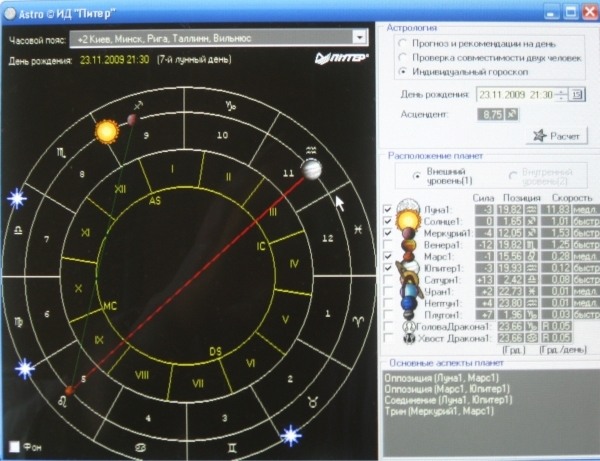Click the Sun icon in the planet list
600x461 pixels.
click(x=408, y=221)
